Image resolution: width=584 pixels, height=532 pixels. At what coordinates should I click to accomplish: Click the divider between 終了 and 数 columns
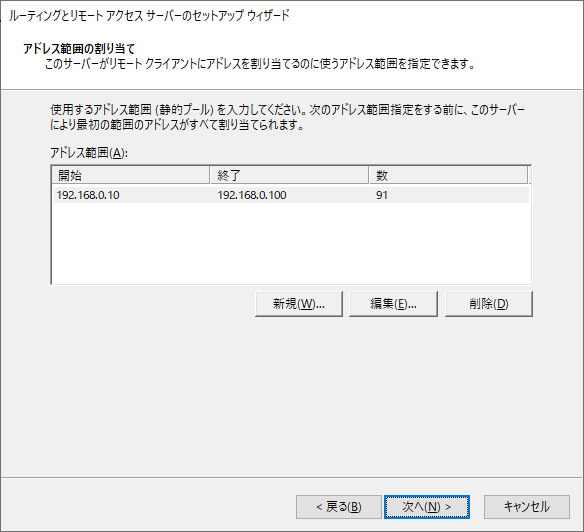pos(369,175)
